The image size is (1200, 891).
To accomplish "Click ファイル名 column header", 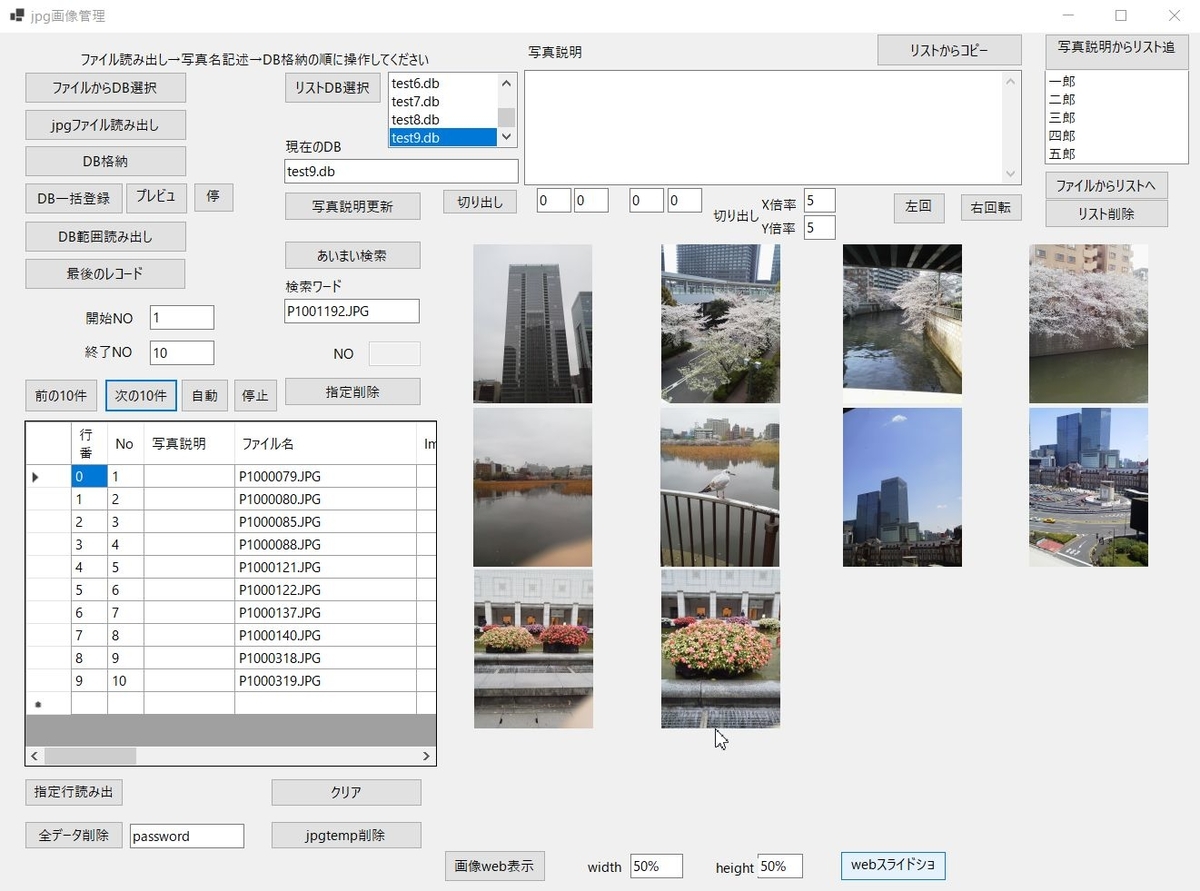I will [325, 443].
